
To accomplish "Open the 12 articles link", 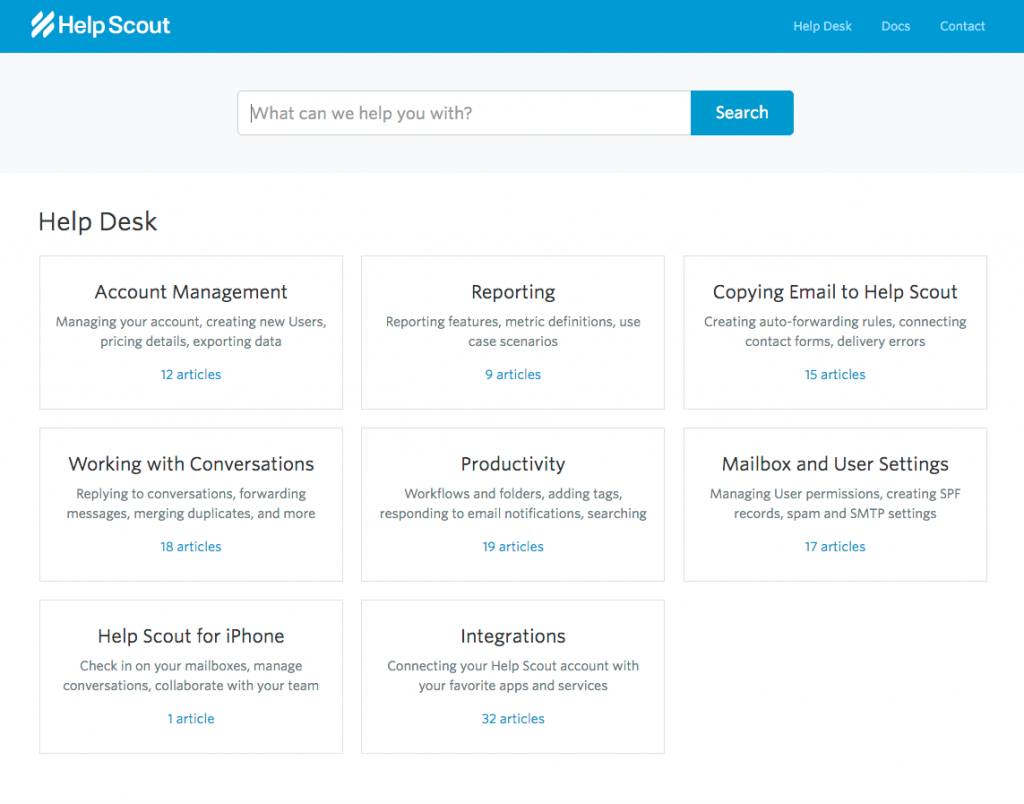I will point(191,374).
